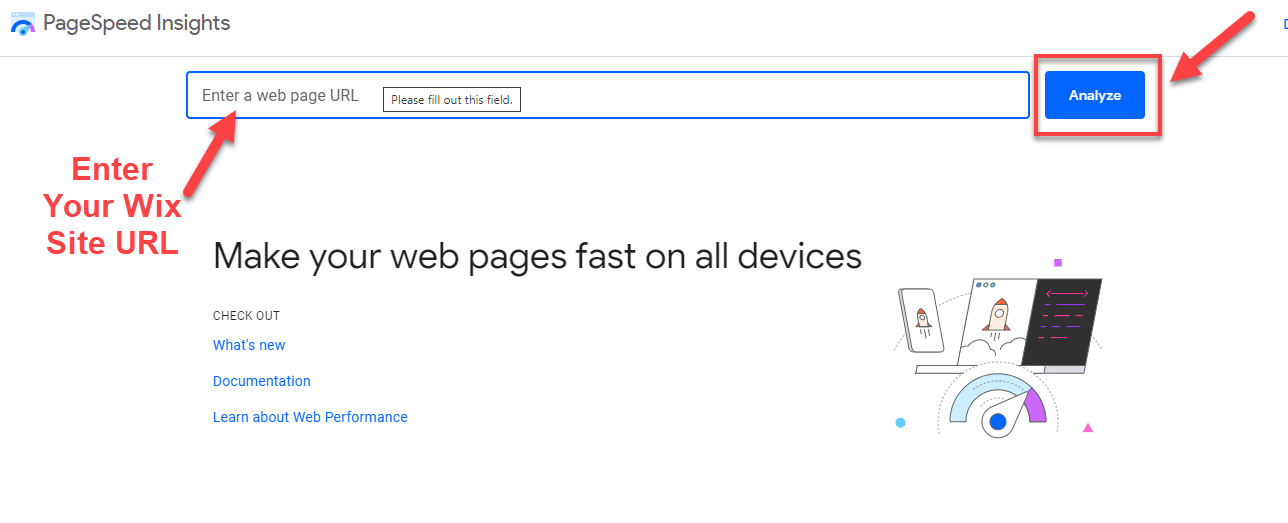The height and width of the screenshot is (523, 1288).
Task: Click the phone with rocket illustration
Action: tap(922, 321)
